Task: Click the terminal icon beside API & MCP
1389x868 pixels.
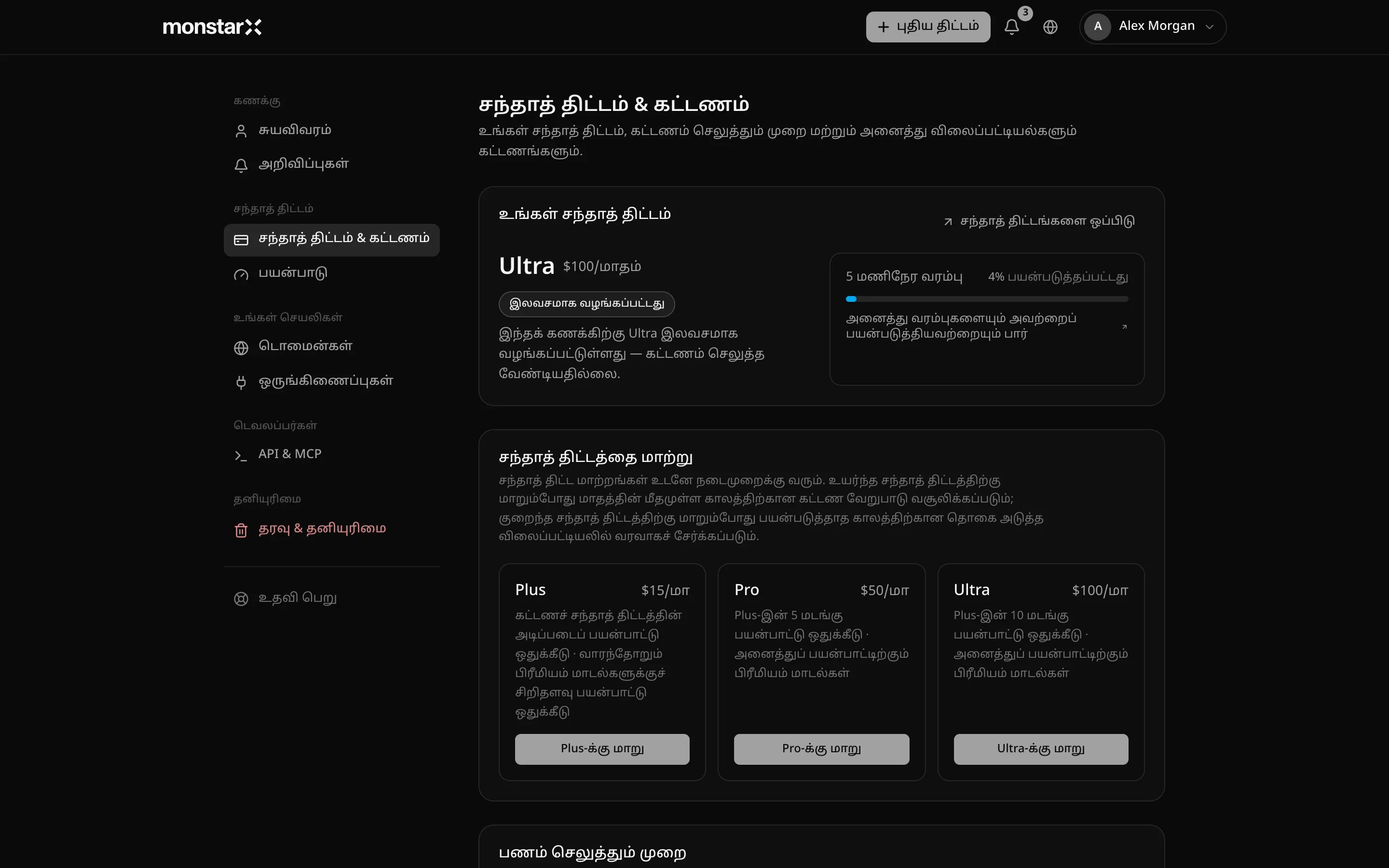Action: 241,456
